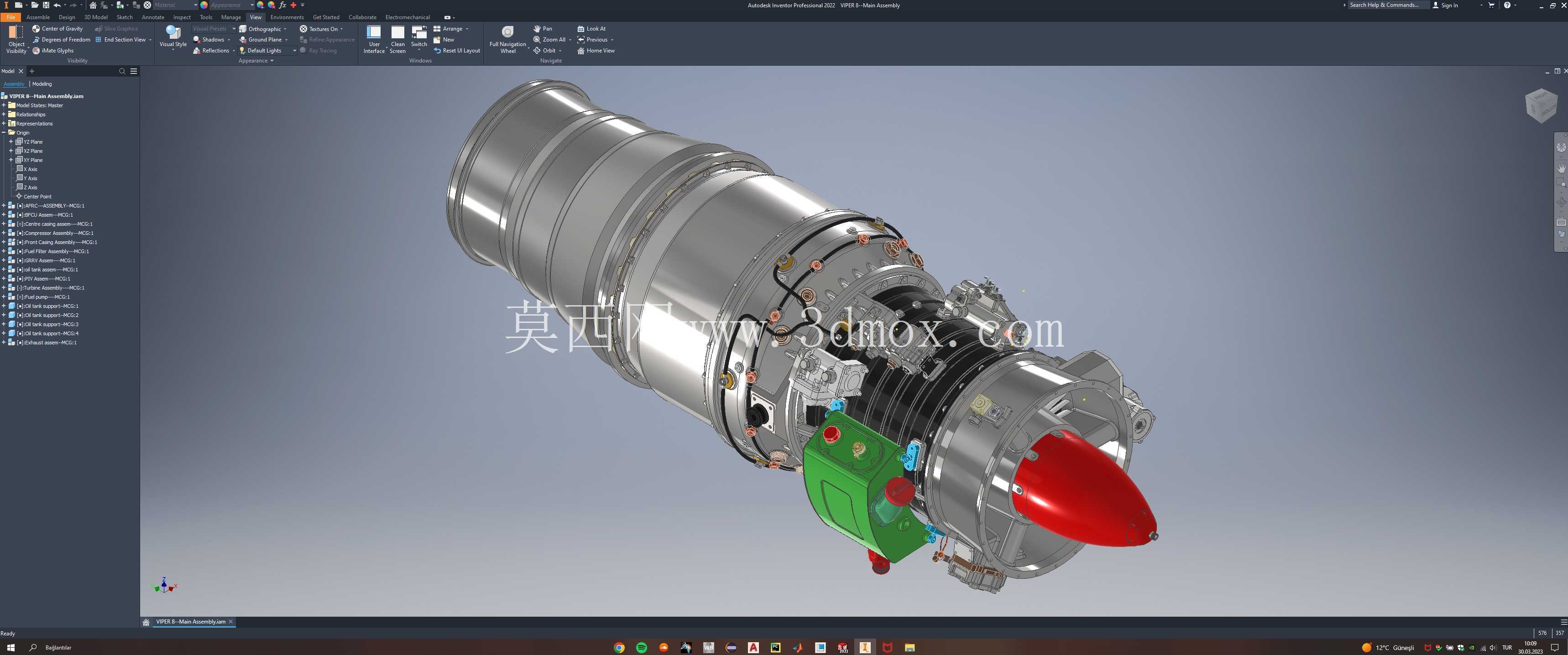Click the Visual Style button icon

173,31
